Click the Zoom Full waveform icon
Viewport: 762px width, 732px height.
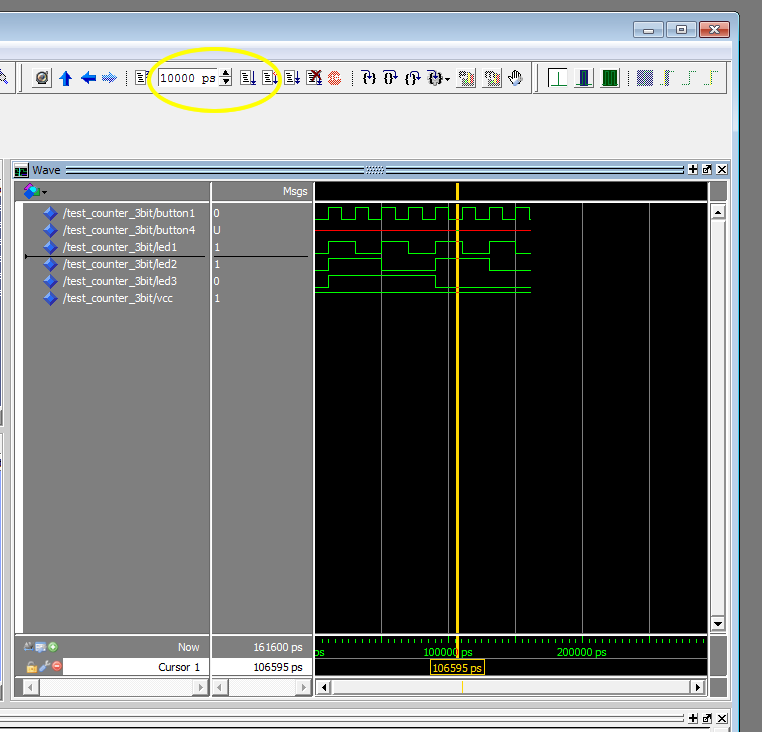(x=610, y=78)
